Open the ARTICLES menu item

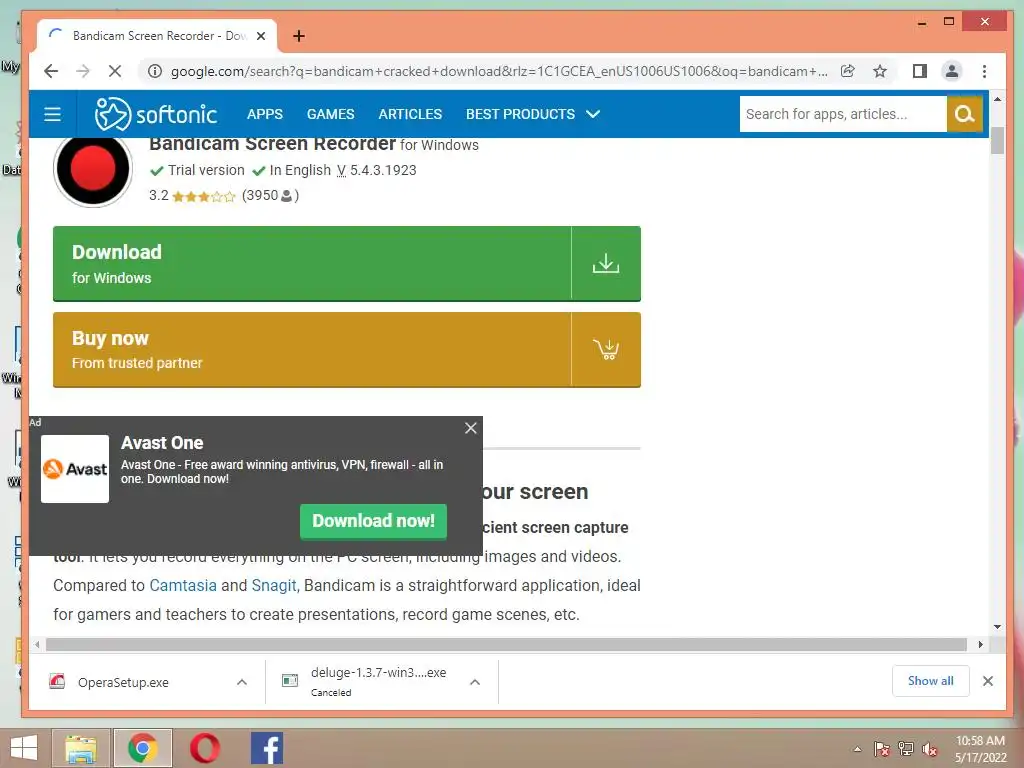point(410,114)
